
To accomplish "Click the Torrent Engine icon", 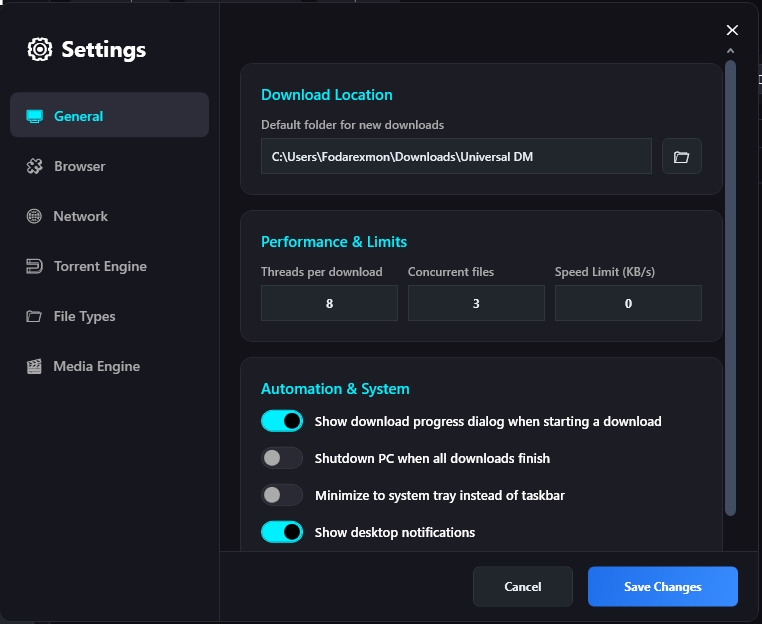I will click(34, 266).
